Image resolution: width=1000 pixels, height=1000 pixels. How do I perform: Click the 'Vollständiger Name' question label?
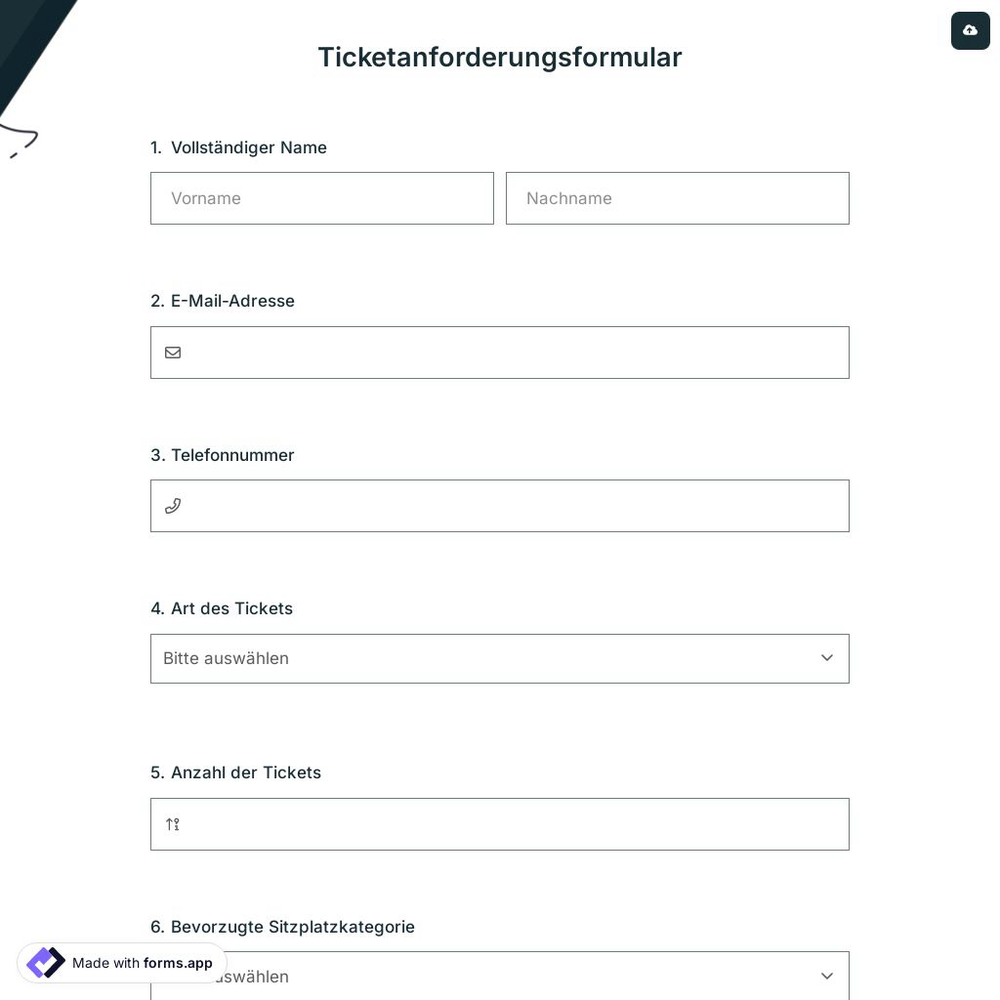[x=248, y=147]
